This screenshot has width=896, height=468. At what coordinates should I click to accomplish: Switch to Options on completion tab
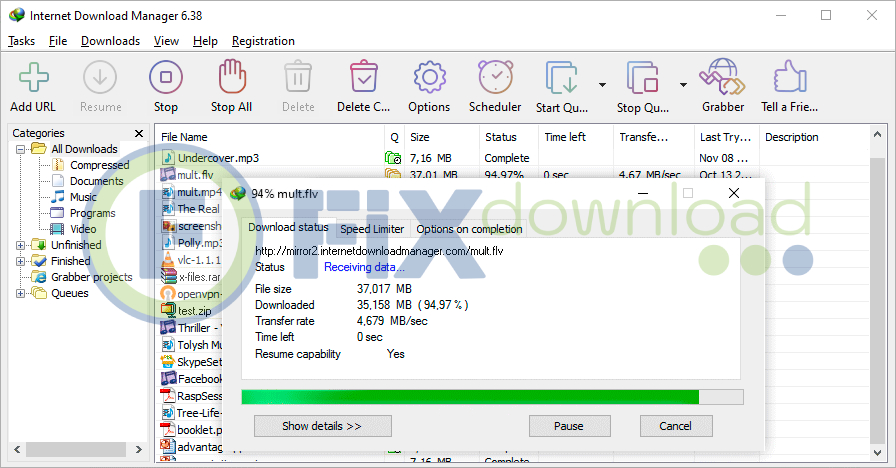[469, 229]
